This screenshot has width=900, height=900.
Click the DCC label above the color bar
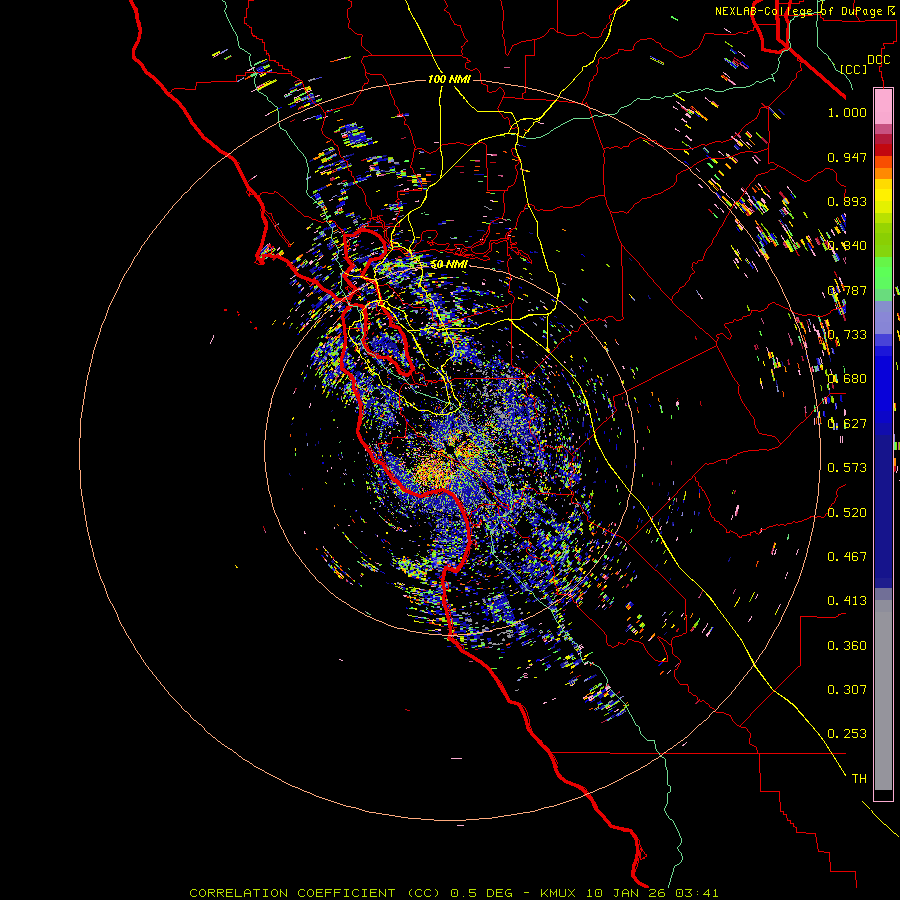click(x=878, y=60)
